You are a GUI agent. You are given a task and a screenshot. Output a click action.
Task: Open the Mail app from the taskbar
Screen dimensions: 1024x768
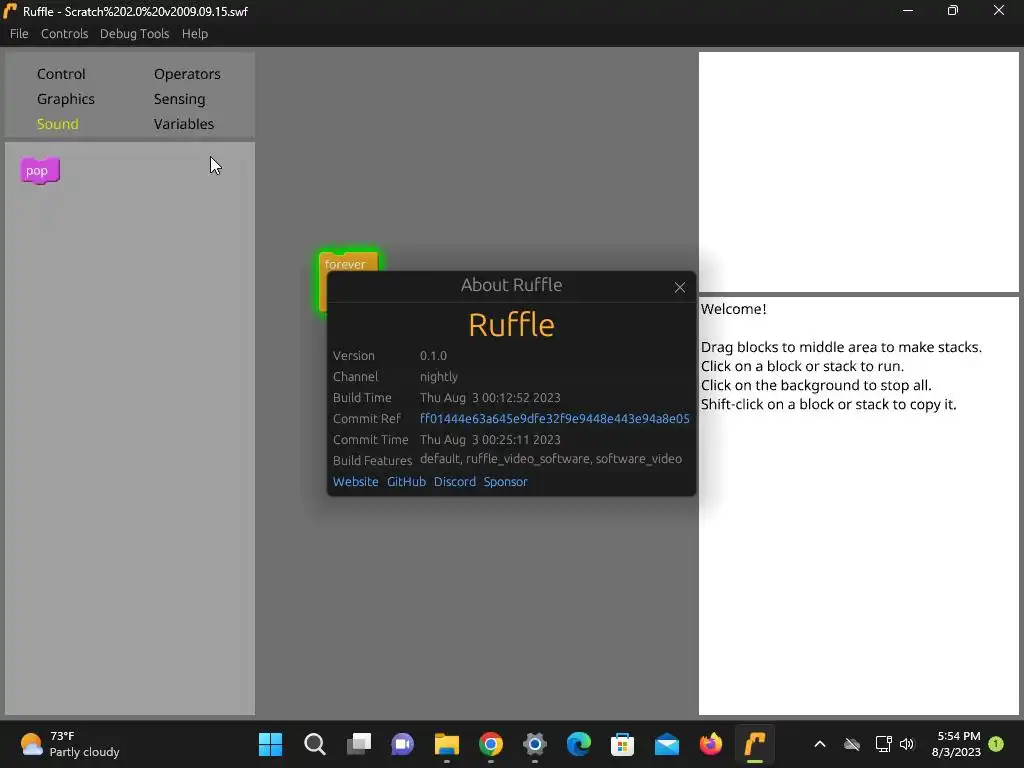click(667, 744)
